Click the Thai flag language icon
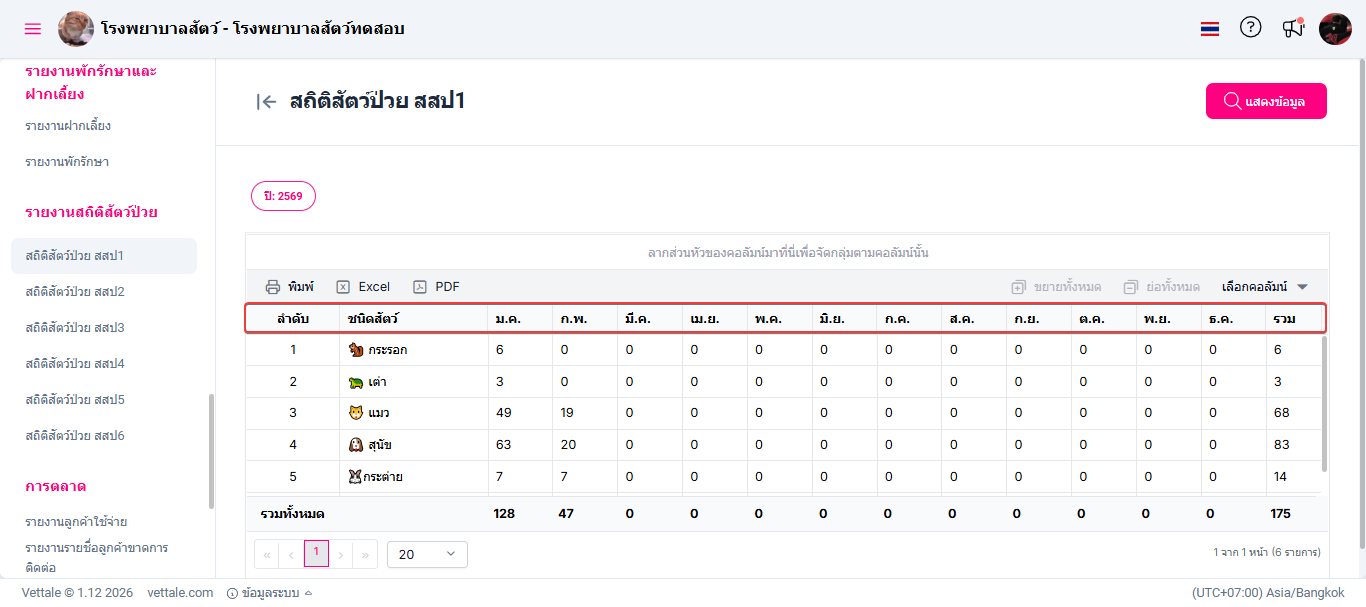1366x607 pixels. [1210, 29]
